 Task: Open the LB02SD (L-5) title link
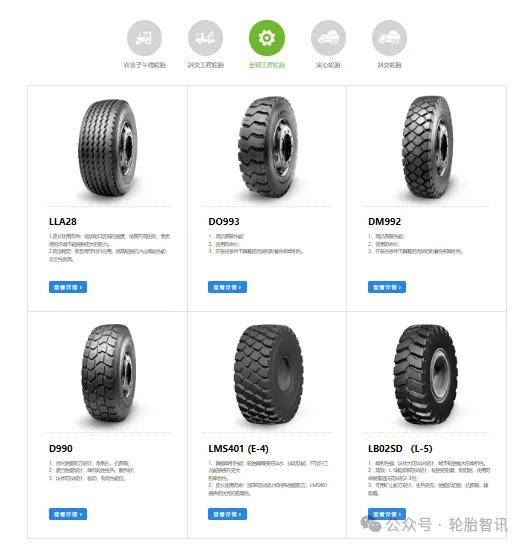coord(400,448)
